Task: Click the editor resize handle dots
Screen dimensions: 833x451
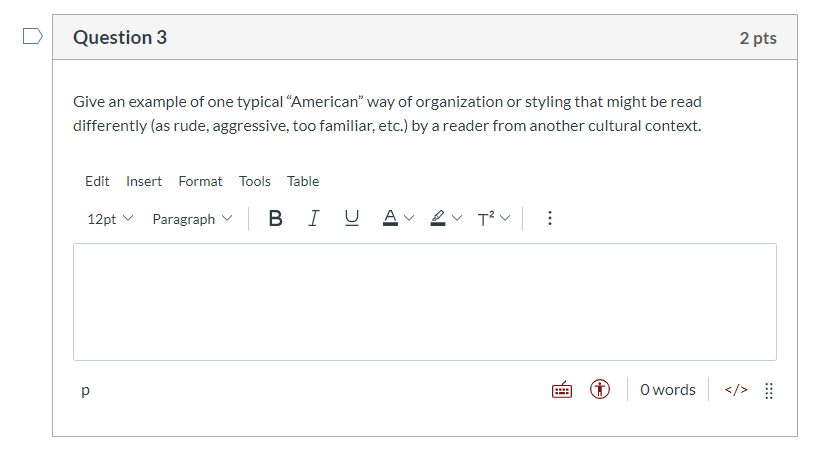Action: pos(769,390)
